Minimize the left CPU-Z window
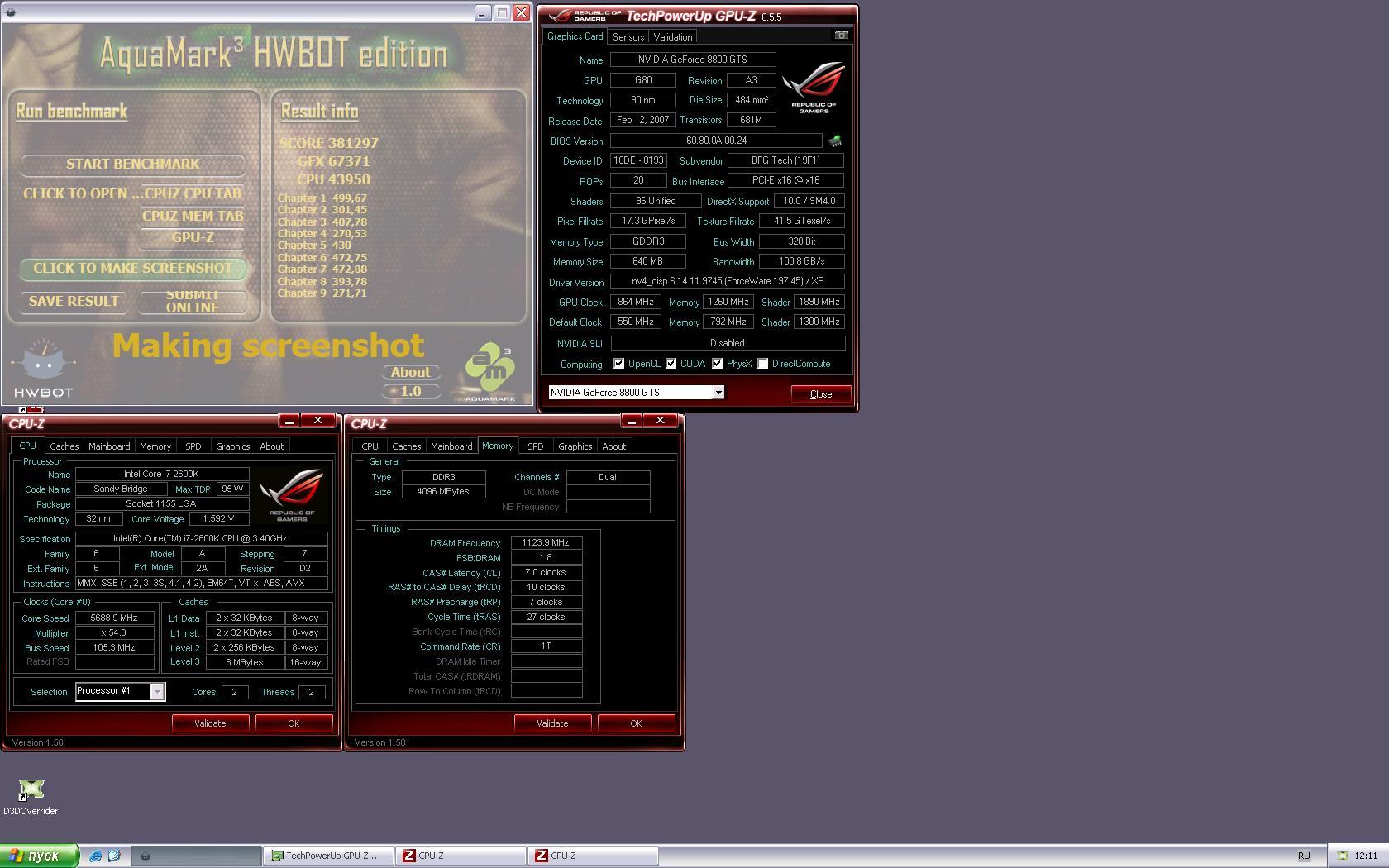 [x=289, y=422]
